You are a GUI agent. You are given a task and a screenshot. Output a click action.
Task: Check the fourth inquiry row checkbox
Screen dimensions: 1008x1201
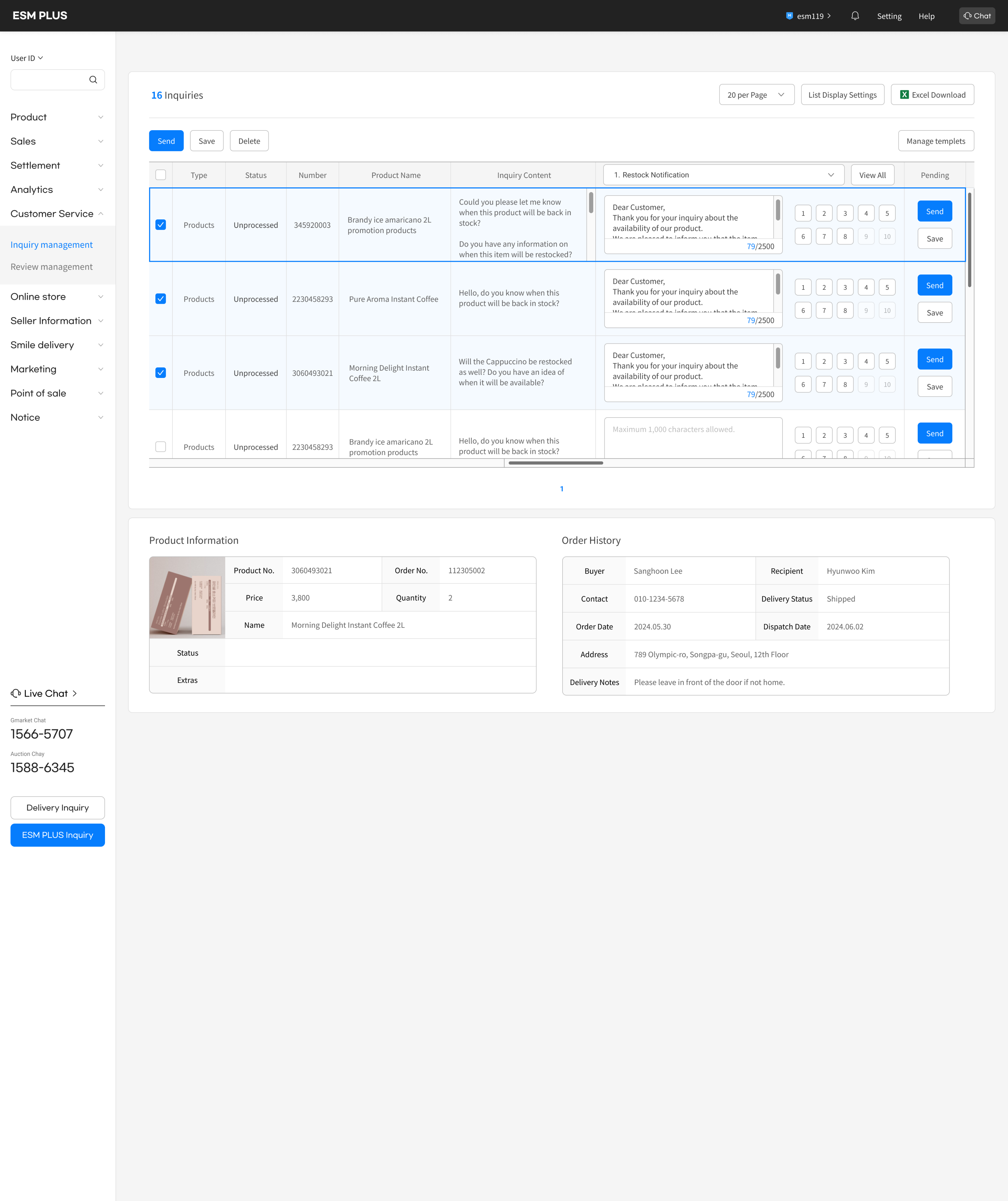click(x=161, y=447)
